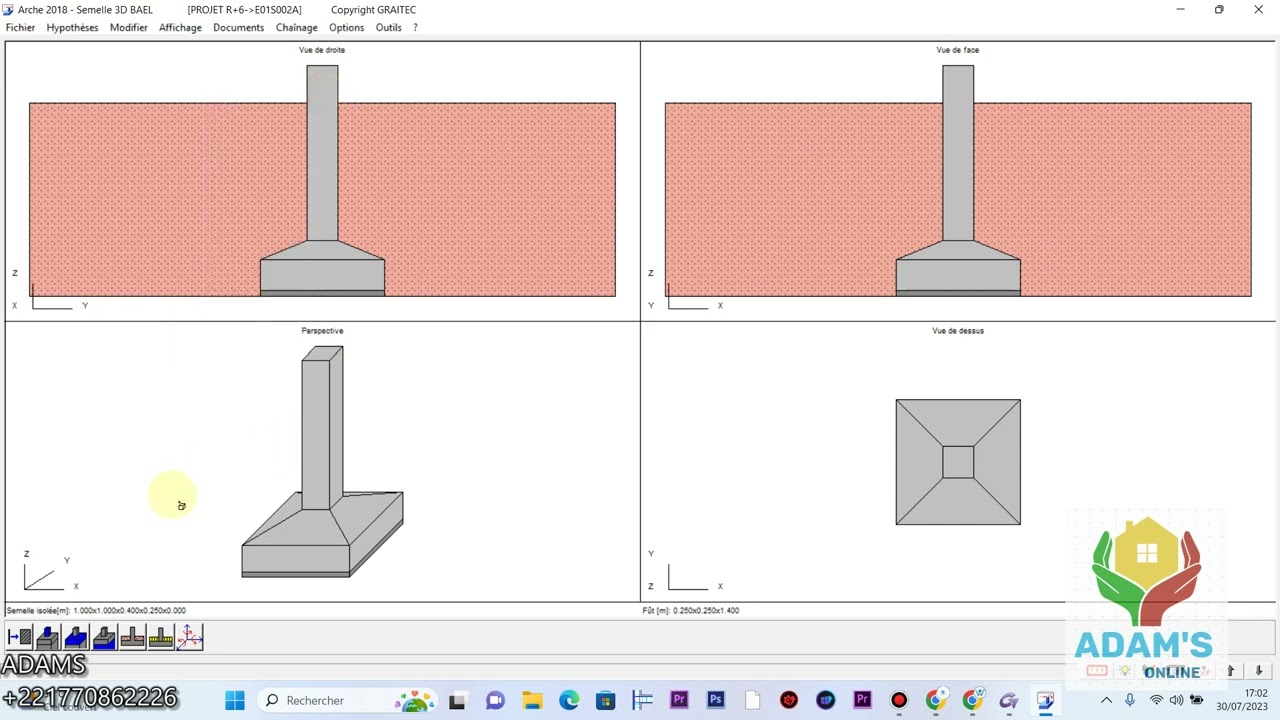This screenshot has width=1280, height=720.
Task: Click the volume speaker tray icon
Action: (x=1176, y=700)
